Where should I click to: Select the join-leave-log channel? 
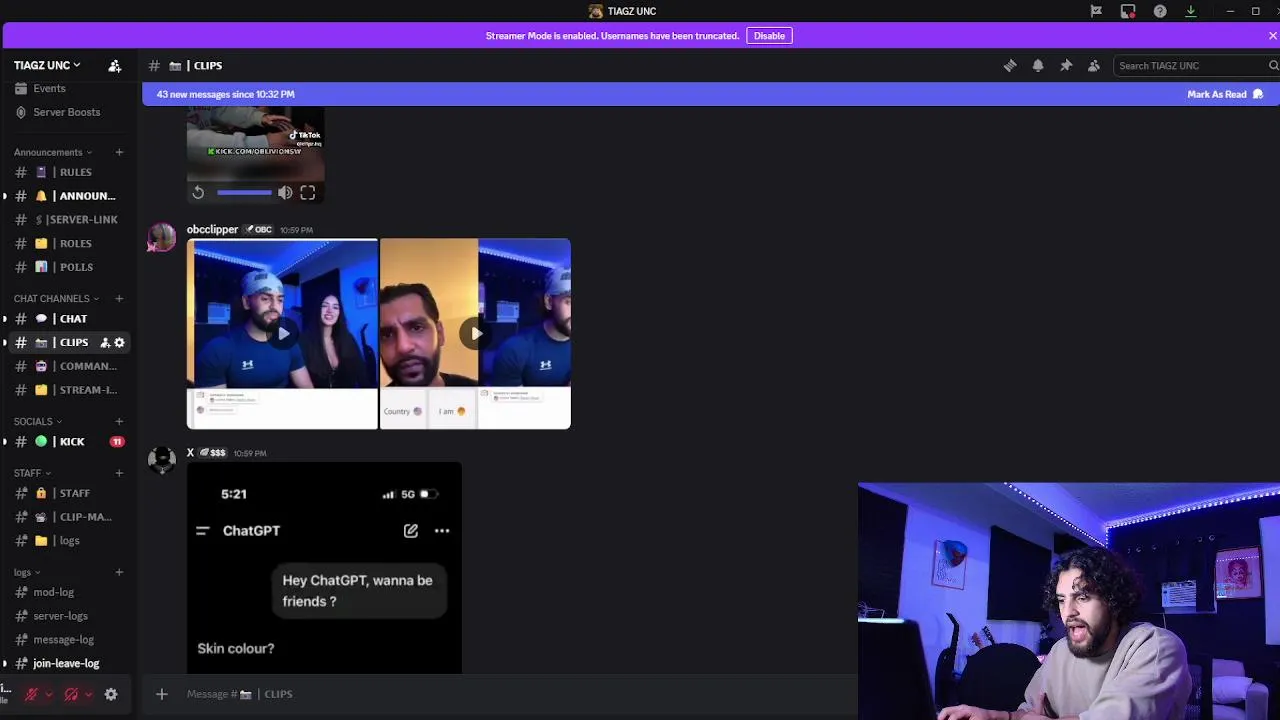click(x=68, y=663)
